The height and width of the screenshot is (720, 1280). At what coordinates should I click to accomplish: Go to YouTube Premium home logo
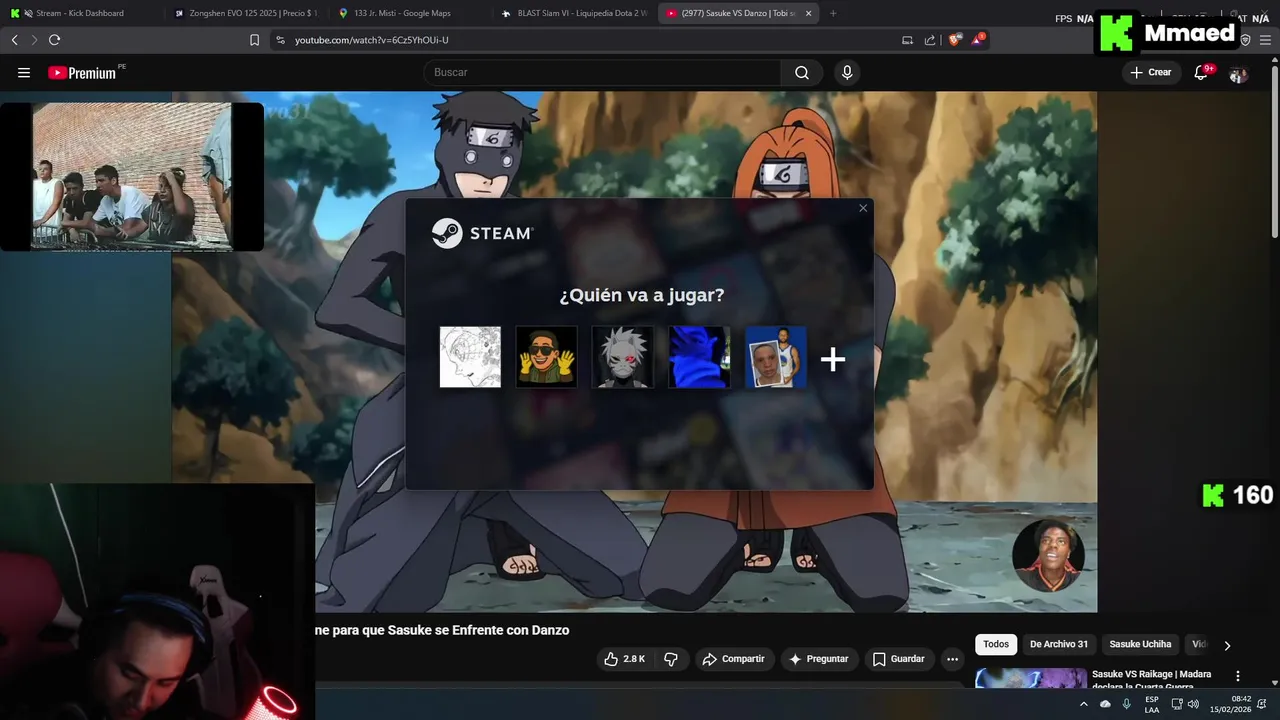coord(82,73)
